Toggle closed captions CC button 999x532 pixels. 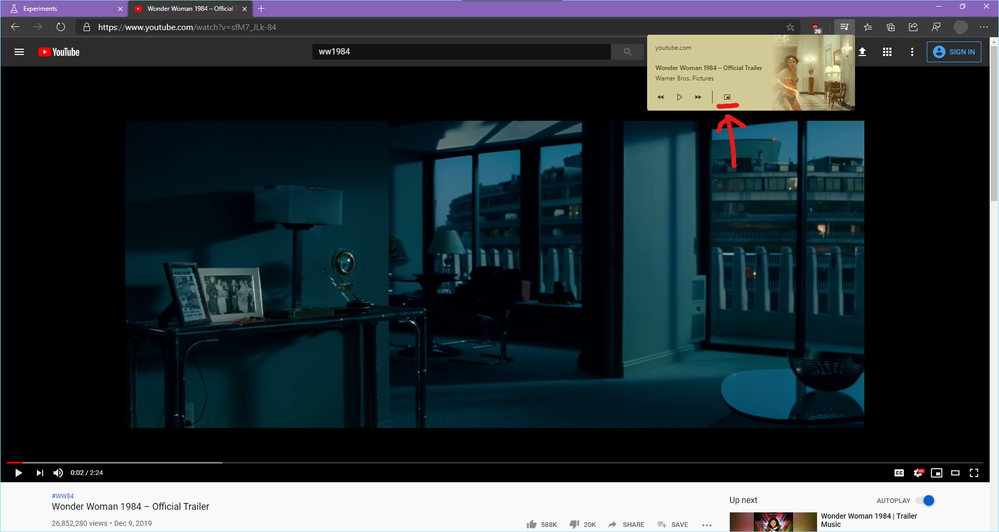coord(899,473)
